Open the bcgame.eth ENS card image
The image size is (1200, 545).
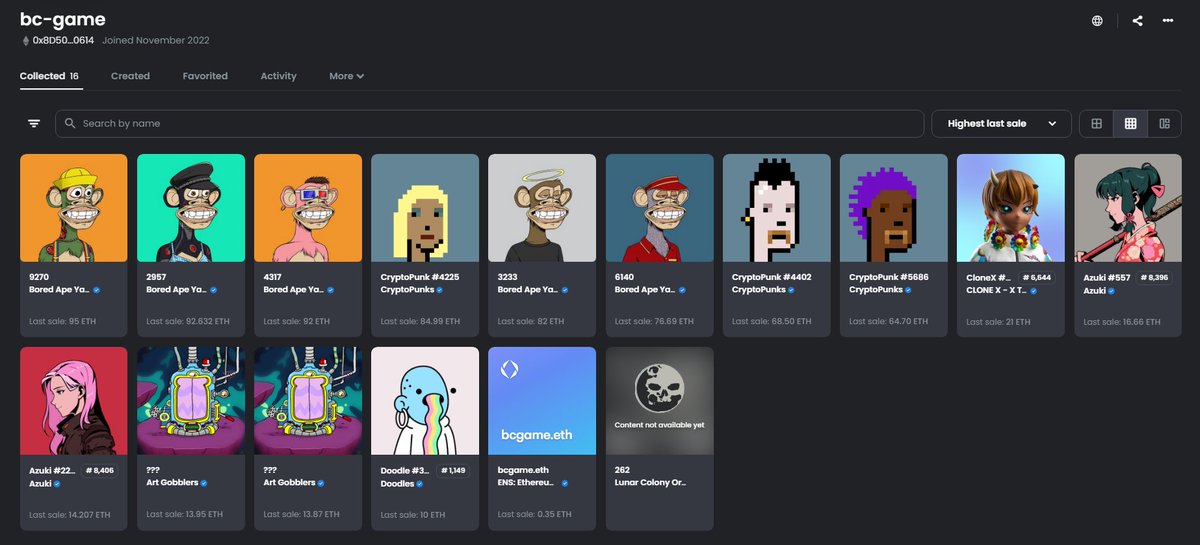click(542, 401)
